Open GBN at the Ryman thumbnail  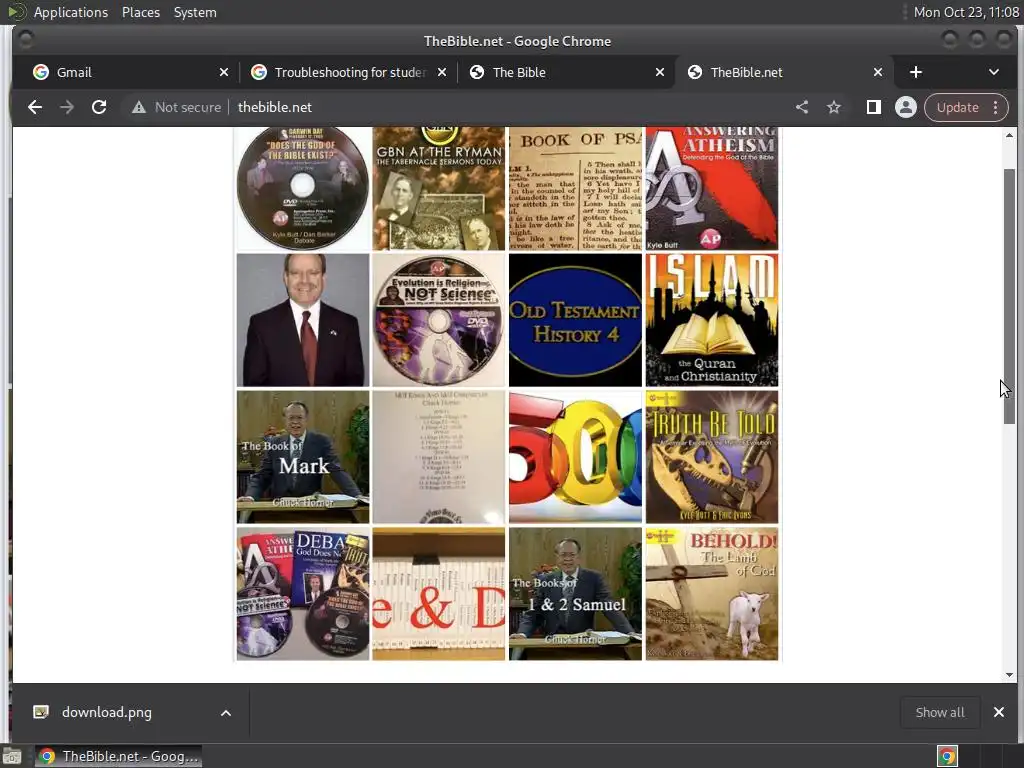(438, 188)
